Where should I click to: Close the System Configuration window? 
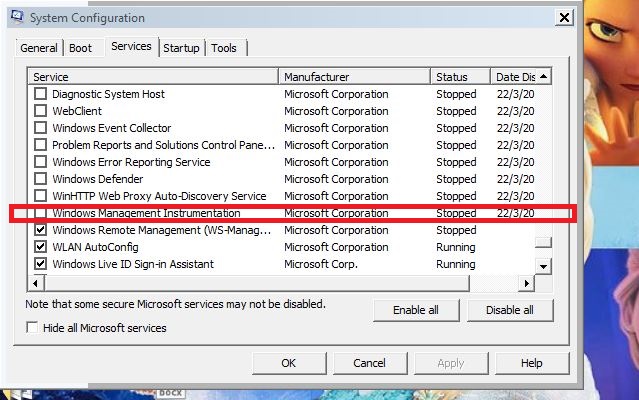click(x=564, y=18)
